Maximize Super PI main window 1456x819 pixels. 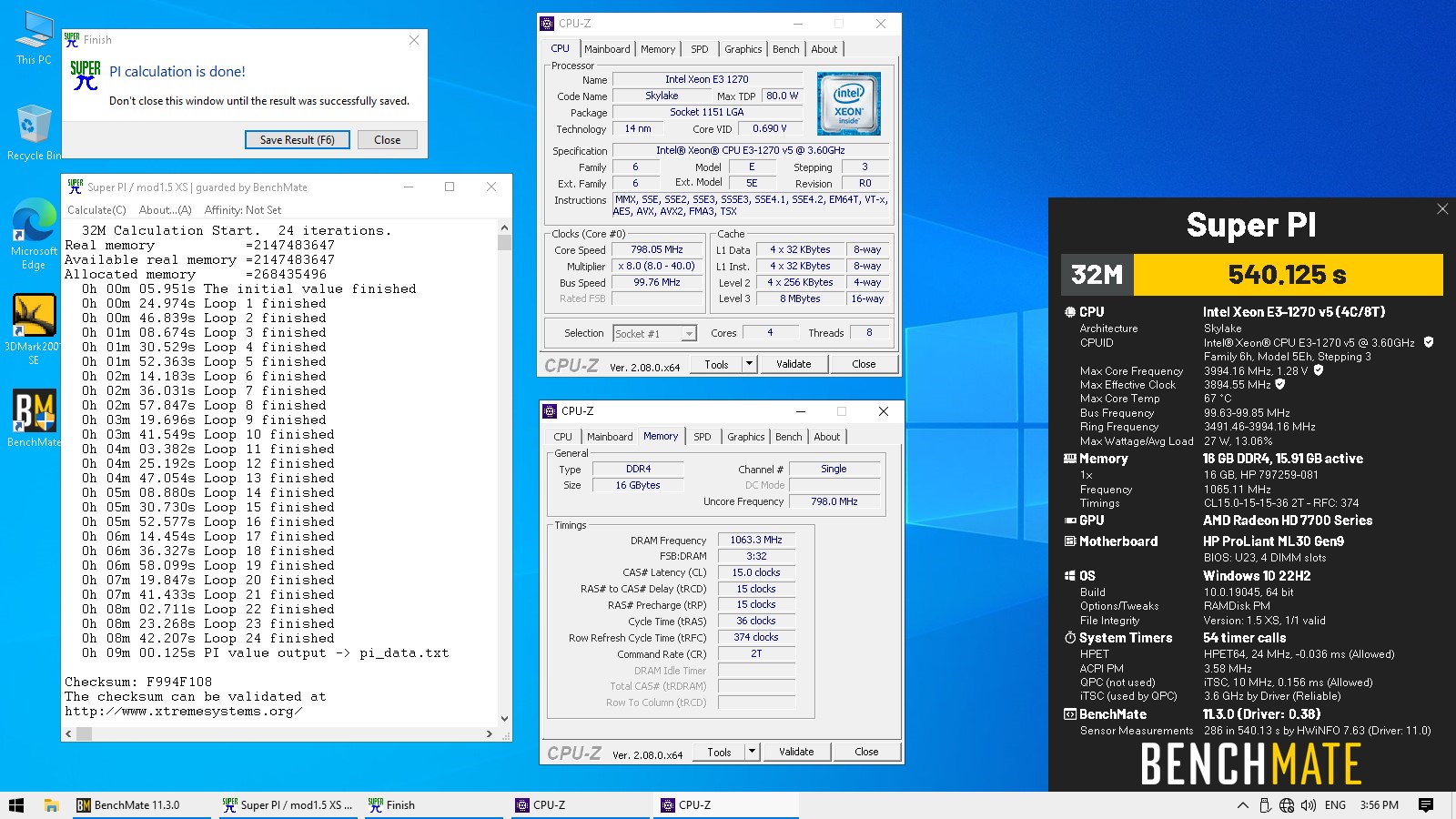pyautogui.click(x=450, y=187)
